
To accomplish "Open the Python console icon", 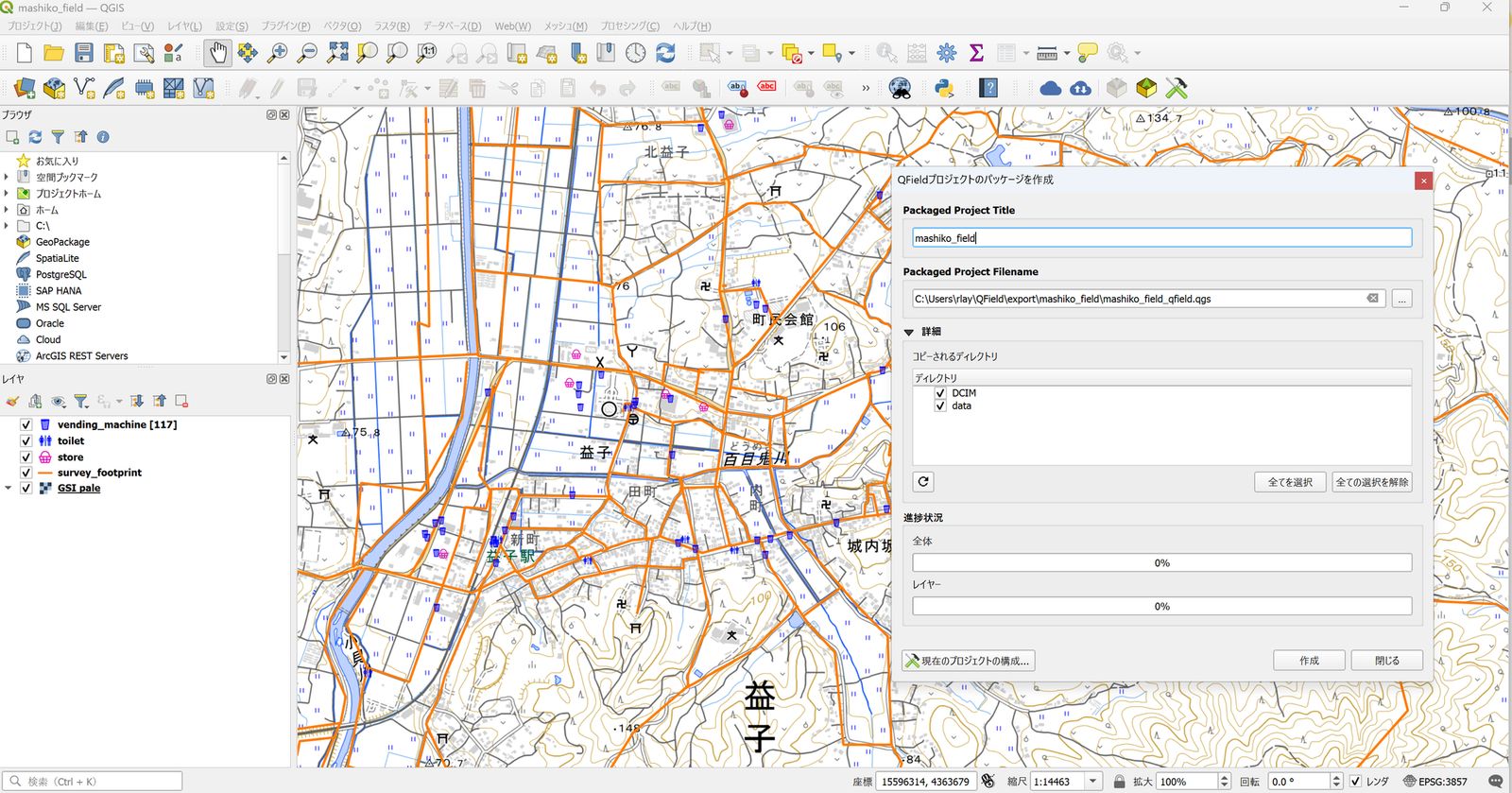I will pyautogui.click(x=943, y=88).
